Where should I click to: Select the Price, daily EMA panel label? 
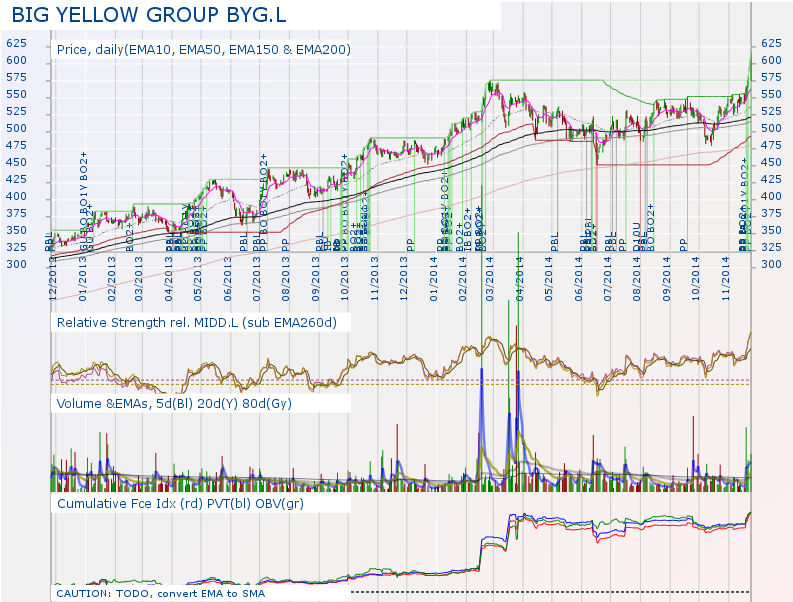click(x=204, y=50)
